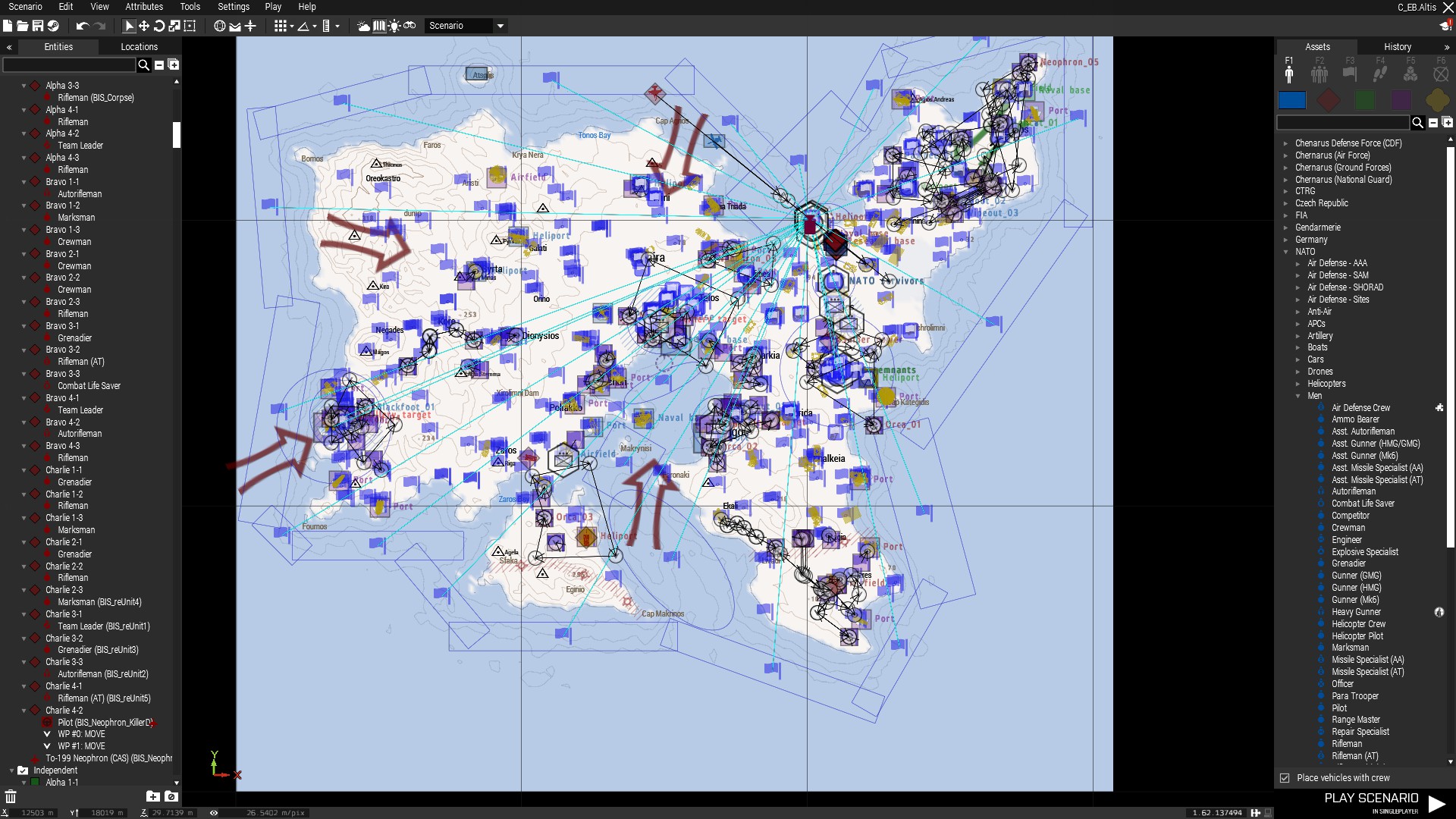Switch to the Locations tab
1456x819 pixels.
139,47
